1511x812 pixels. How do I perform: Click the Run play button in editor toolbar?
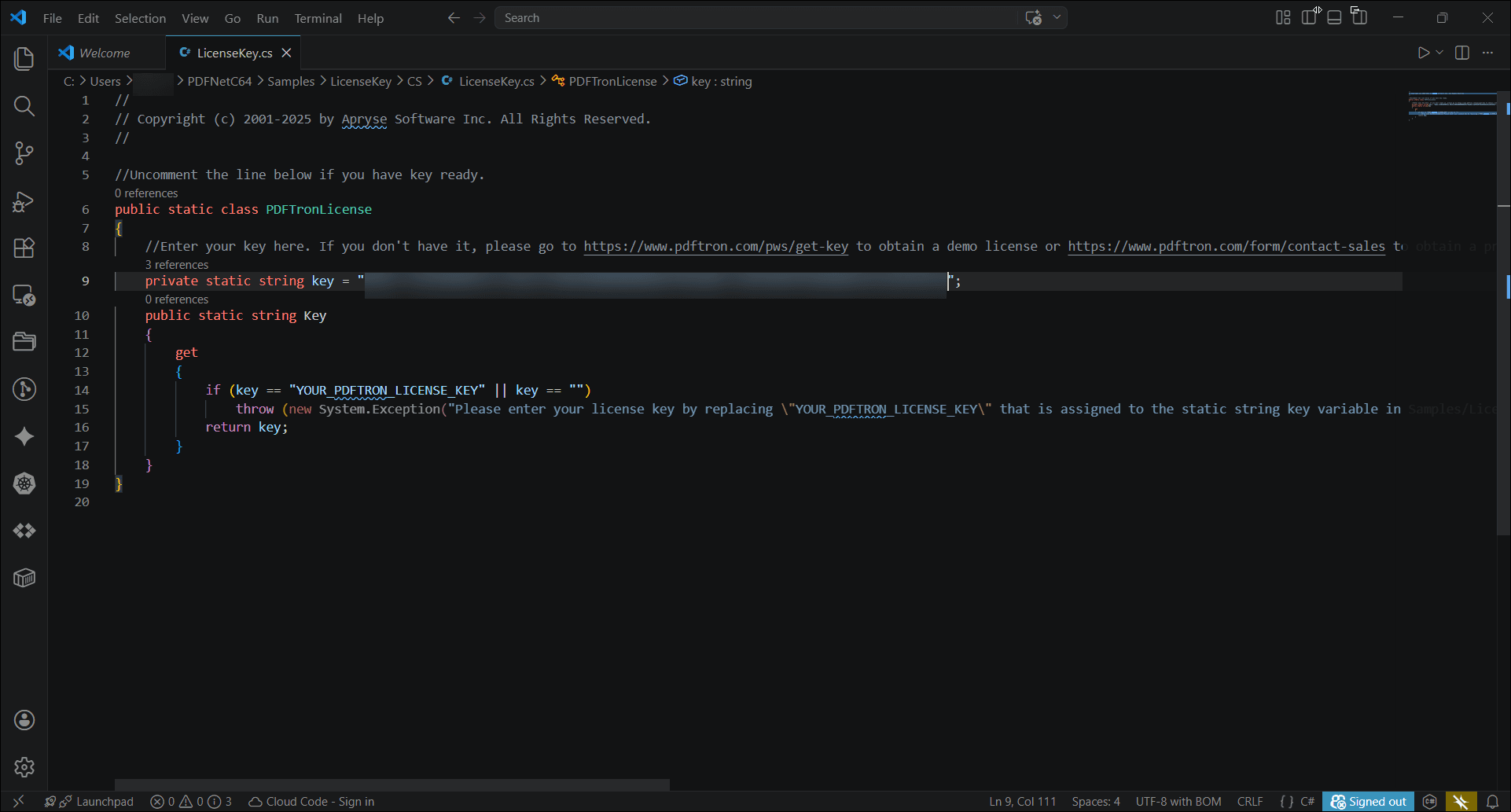tap(1424, 53)
